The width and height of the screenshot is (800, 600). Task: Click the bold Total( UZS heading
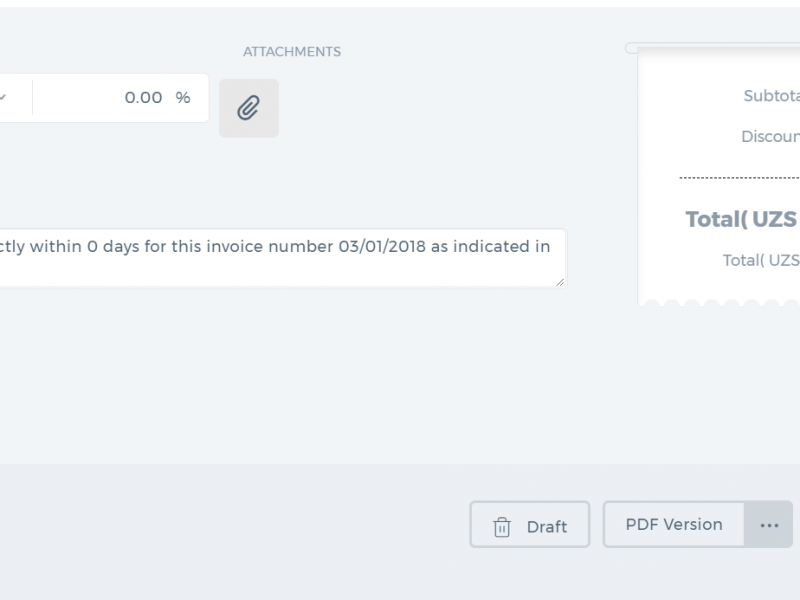click(x=741, y=219)
